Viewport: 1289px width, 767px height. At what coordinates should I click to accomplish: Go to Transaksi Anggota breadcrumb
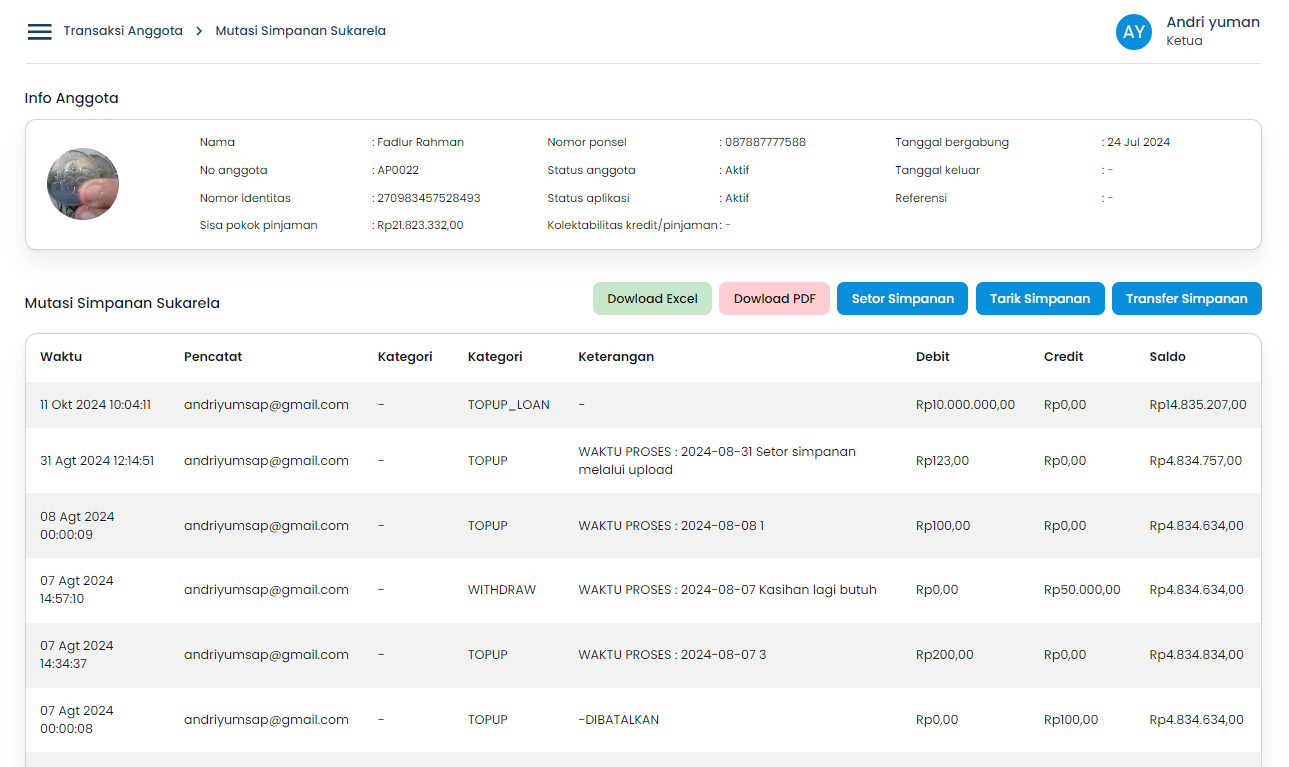(x=123, y=31)
